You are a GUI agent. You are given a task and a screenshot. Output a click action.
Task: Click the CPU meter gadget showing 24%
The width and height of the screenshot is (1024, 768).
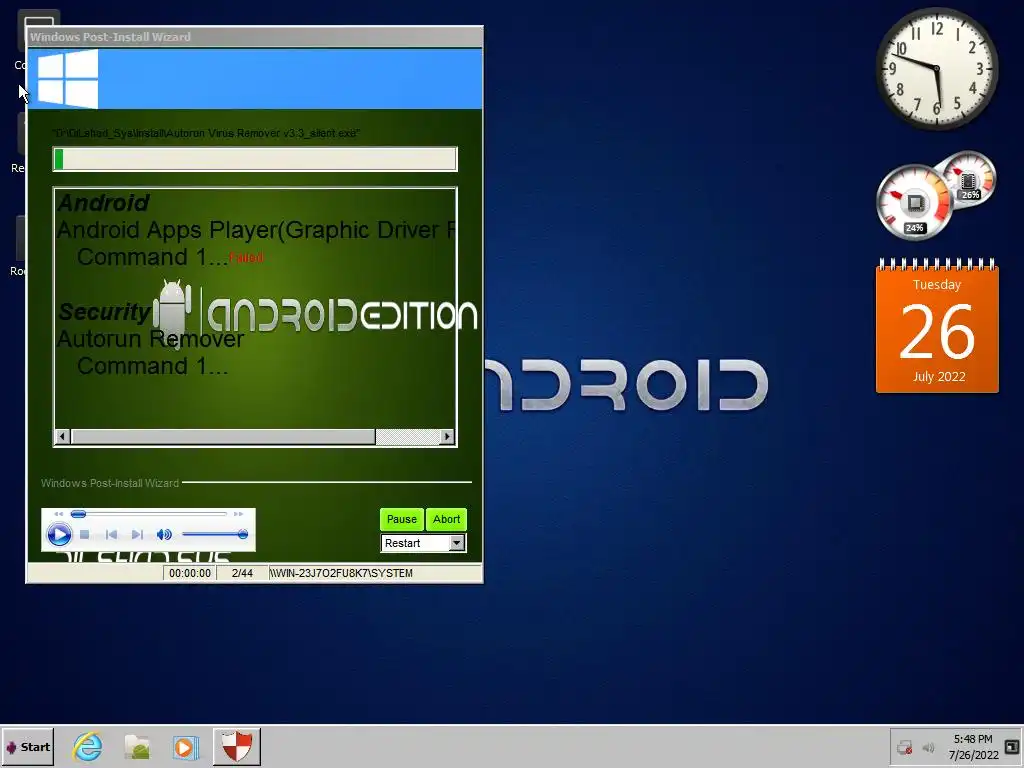click(914, 202)
